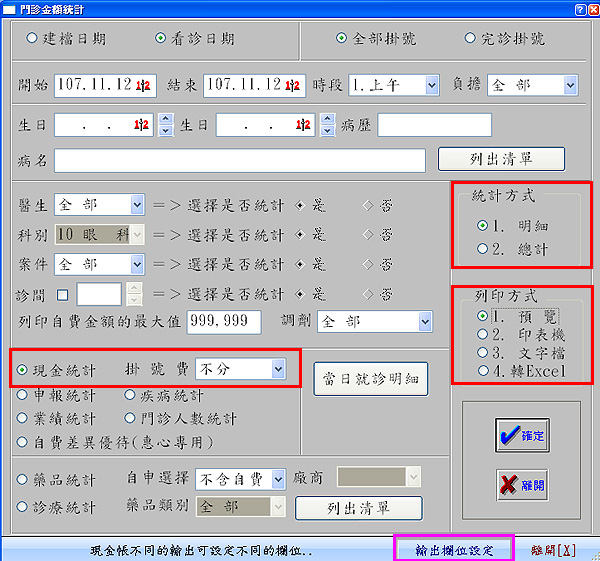Screen dimensions: 600x561
Task: Select 4.轉Excel print option
Action: tap(483, 371)
